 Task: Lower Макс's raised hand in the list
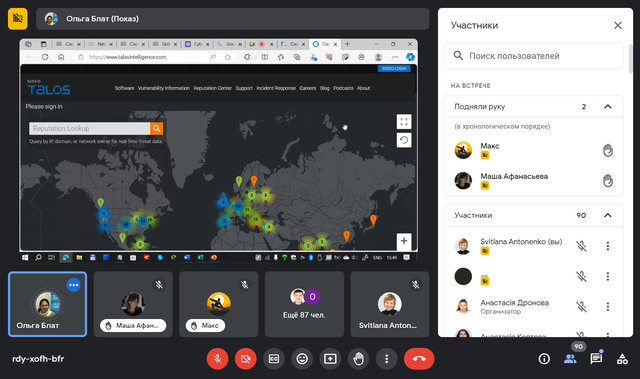(608, 151)
